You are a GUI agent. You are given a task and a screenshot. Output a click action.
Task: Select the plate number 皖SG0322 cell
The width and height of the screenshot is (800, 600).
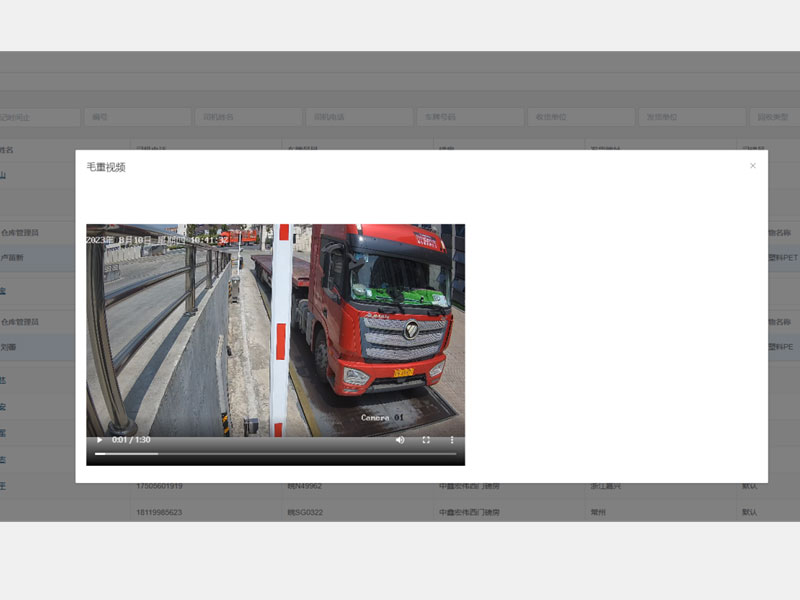pyautogui.click(x=307, y=512)
